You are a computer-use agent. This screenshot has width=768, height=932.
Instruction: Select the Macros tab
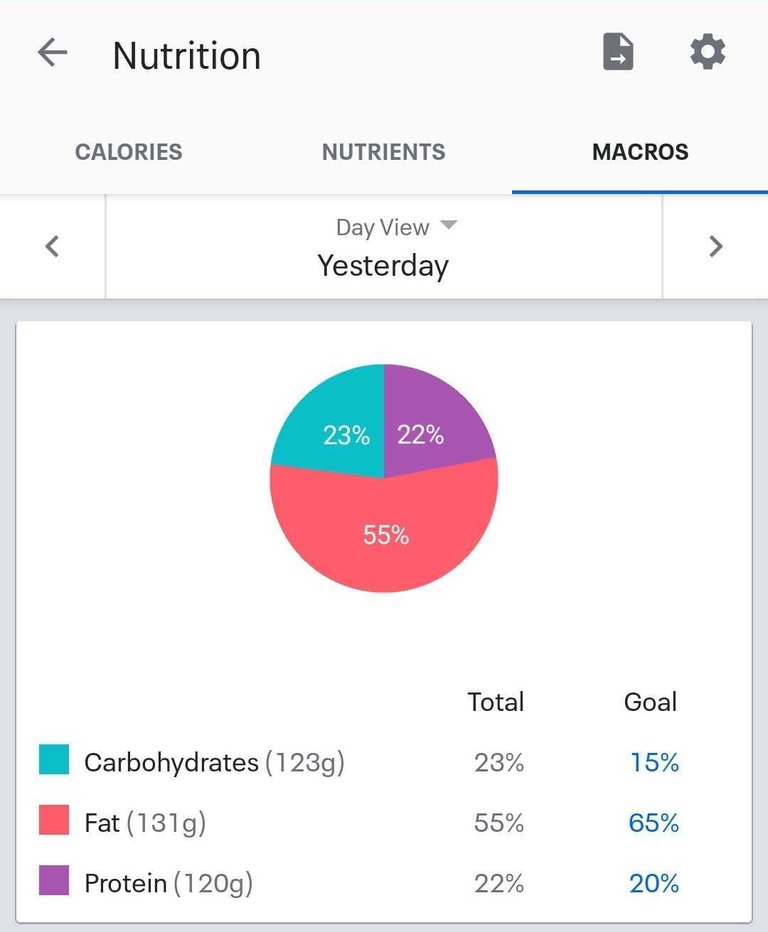point(640,152)
